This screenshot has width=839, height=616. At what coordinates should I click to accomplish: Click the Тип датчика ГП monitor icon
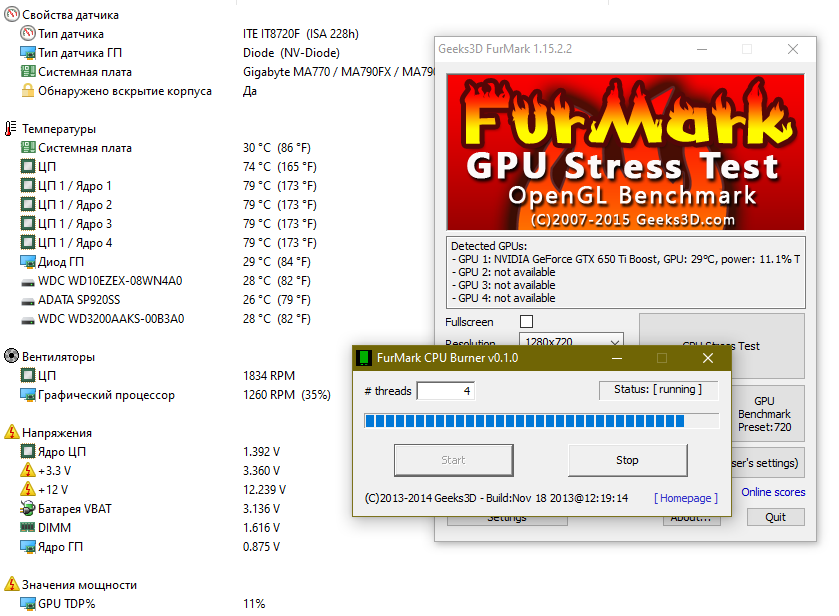pyautogui.click(x=28, y=53)
